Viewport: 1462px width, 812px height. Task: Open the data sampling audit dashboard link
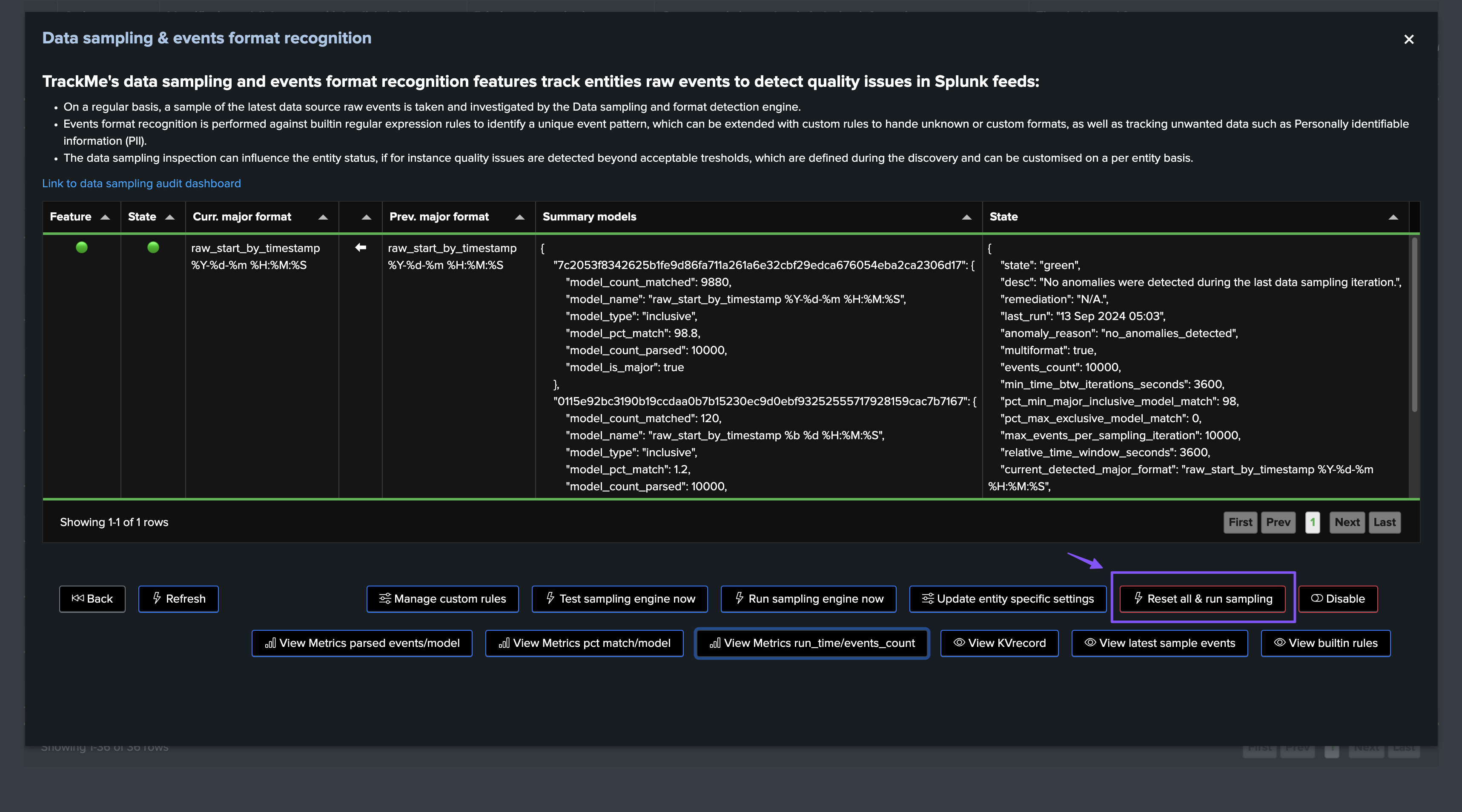[141, 183]
